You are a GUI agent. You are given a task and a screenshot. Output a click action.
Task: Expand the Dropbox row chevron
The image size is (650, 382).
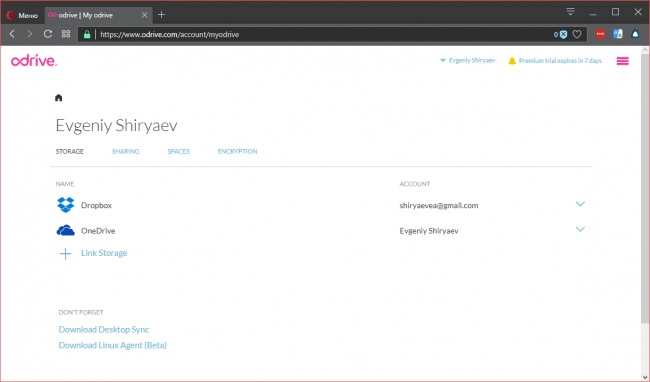[580, 204]
